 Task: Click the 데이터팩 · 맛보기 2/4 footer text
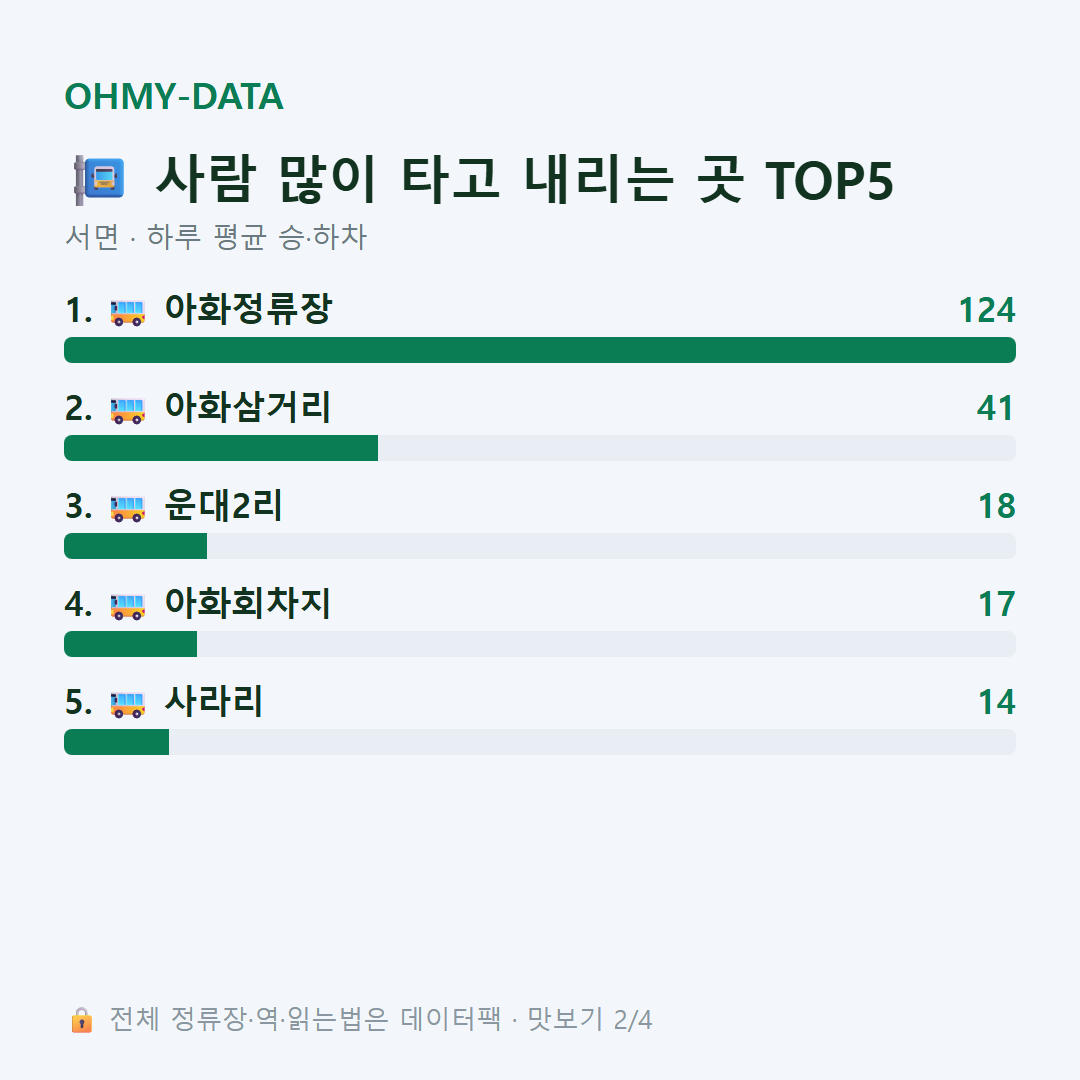[526, 1019]
